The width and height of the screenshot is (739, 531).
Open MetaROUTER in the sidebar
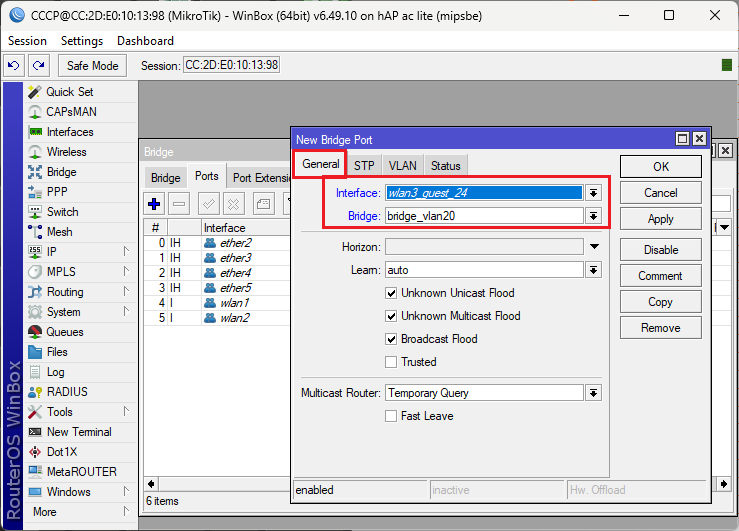click(x=80, y=472)
